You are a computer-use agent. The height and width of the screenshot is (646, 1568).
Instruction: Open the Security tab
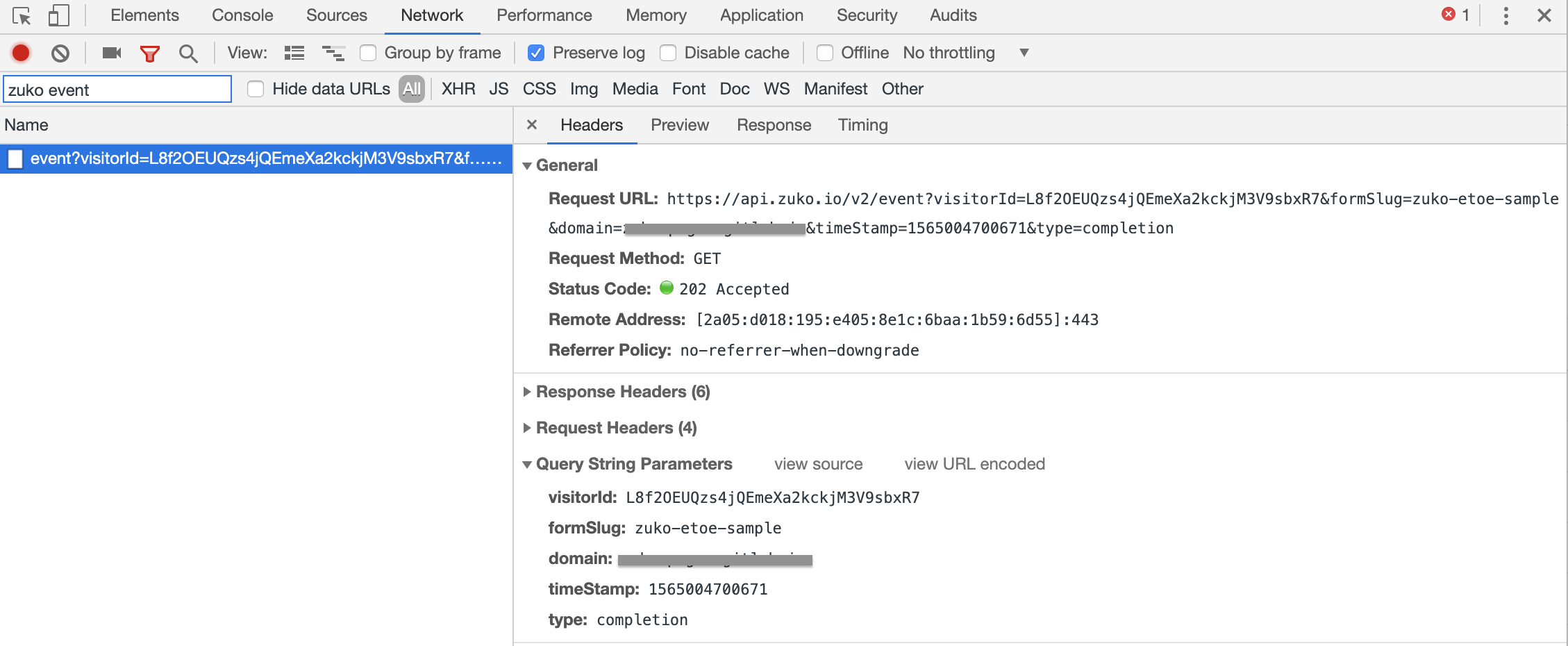click(867, 15)
